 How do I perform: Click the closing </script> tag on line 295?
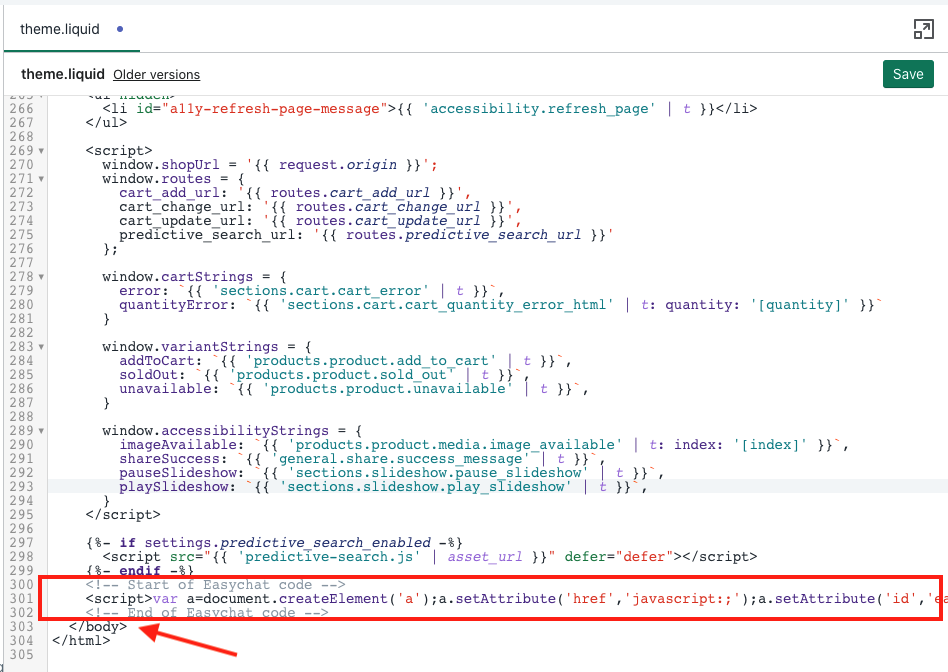[x=123, y=515]
